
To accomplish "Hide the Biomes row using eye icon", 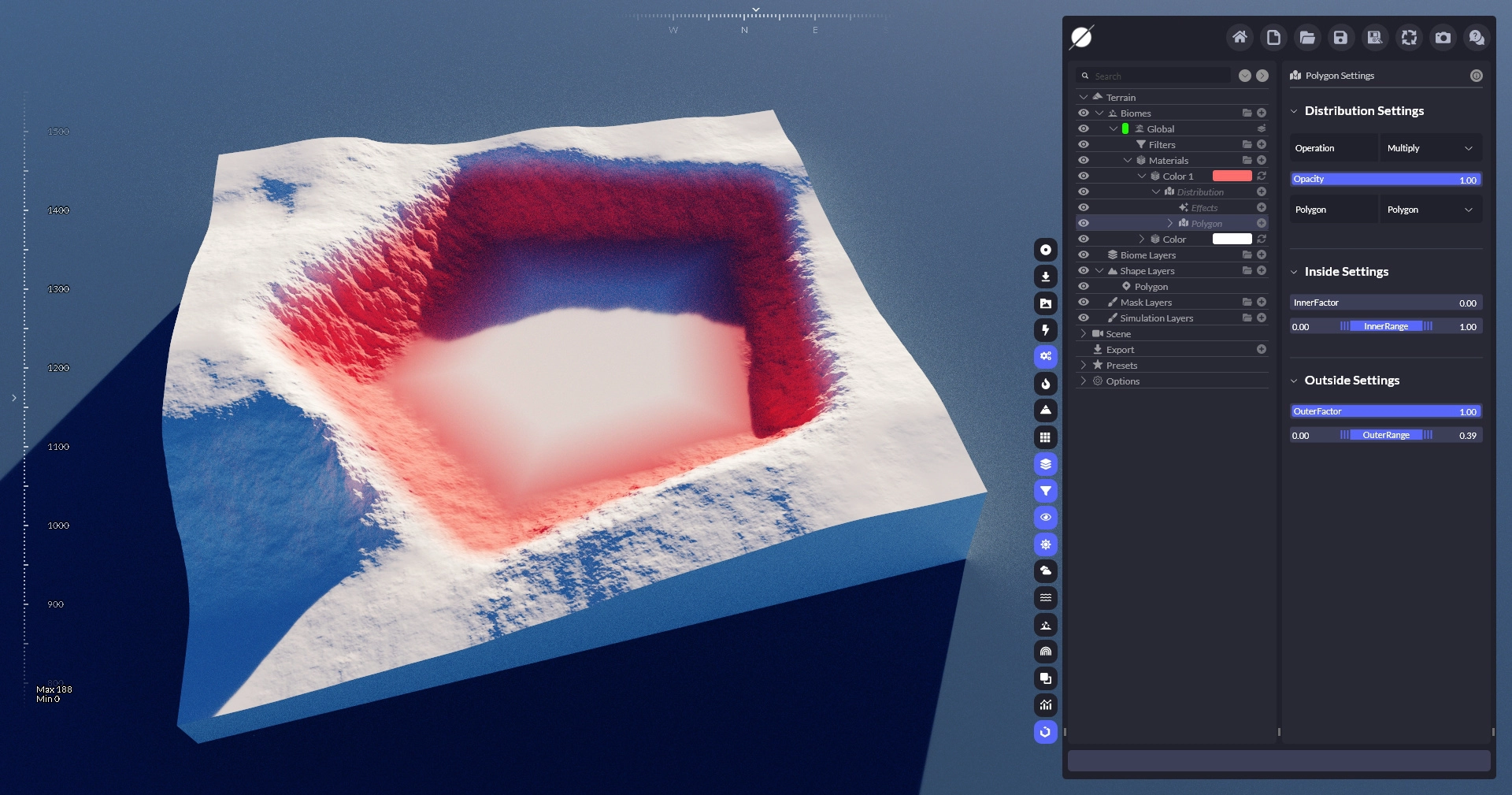I will [1084, 113].
